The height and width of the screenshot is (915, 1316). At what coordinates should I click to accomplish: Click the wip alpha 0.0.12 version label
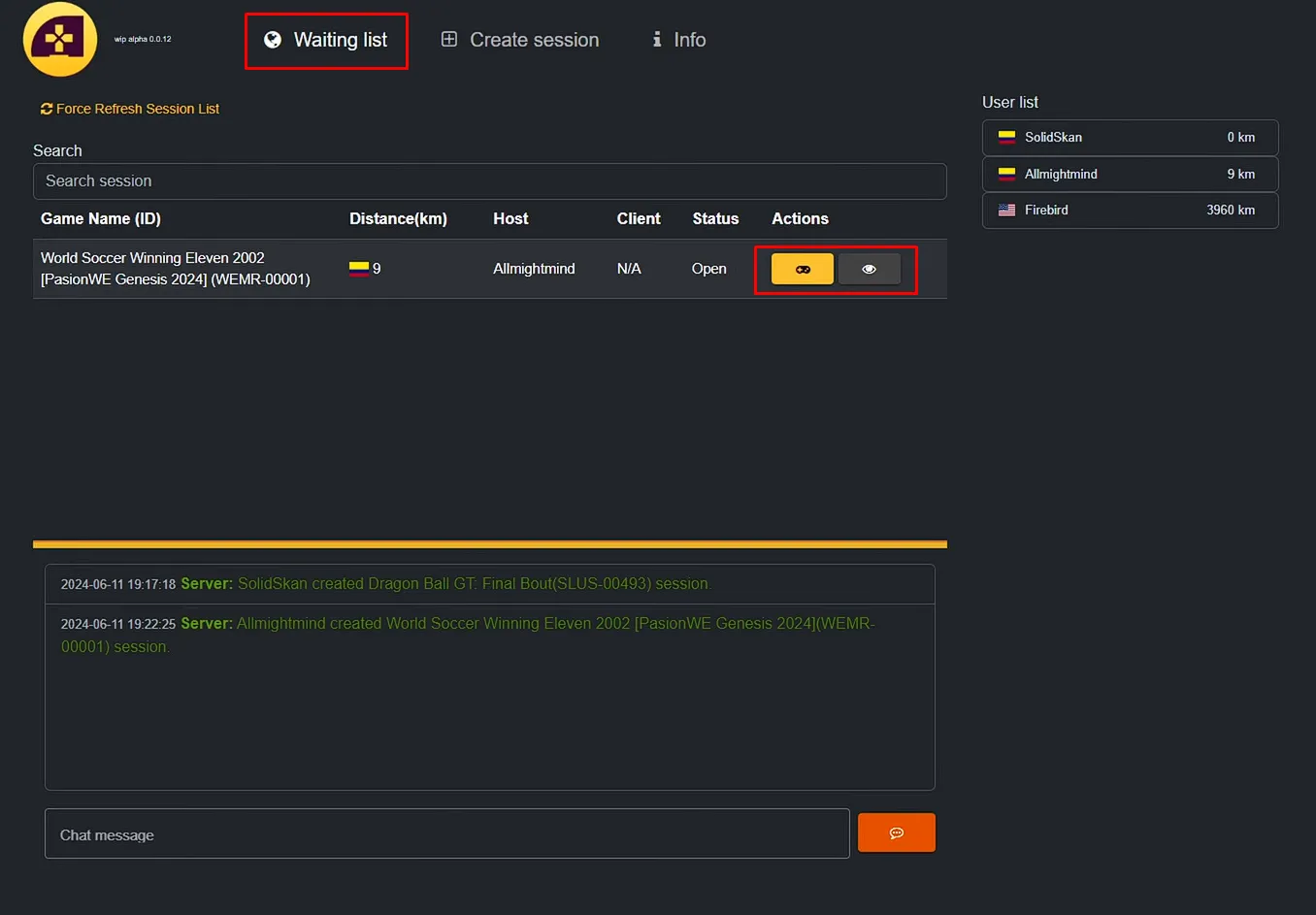coord(143,40)
